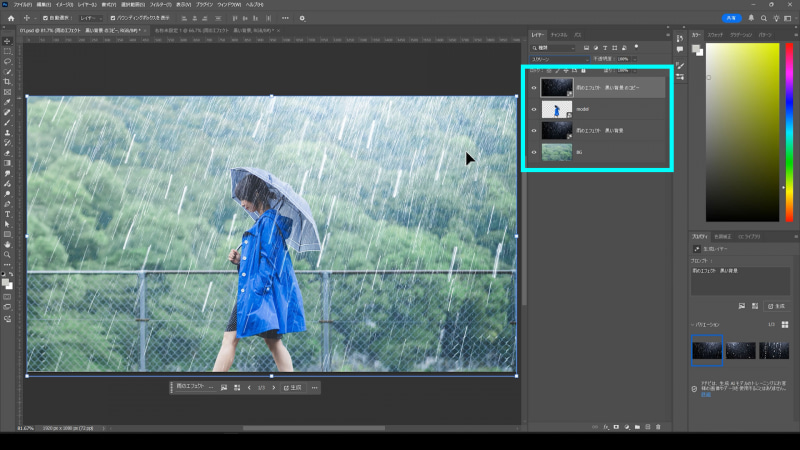Click the Home icon in options bar
The height and width of the screenshot is (450, 800).
(11, 18)
